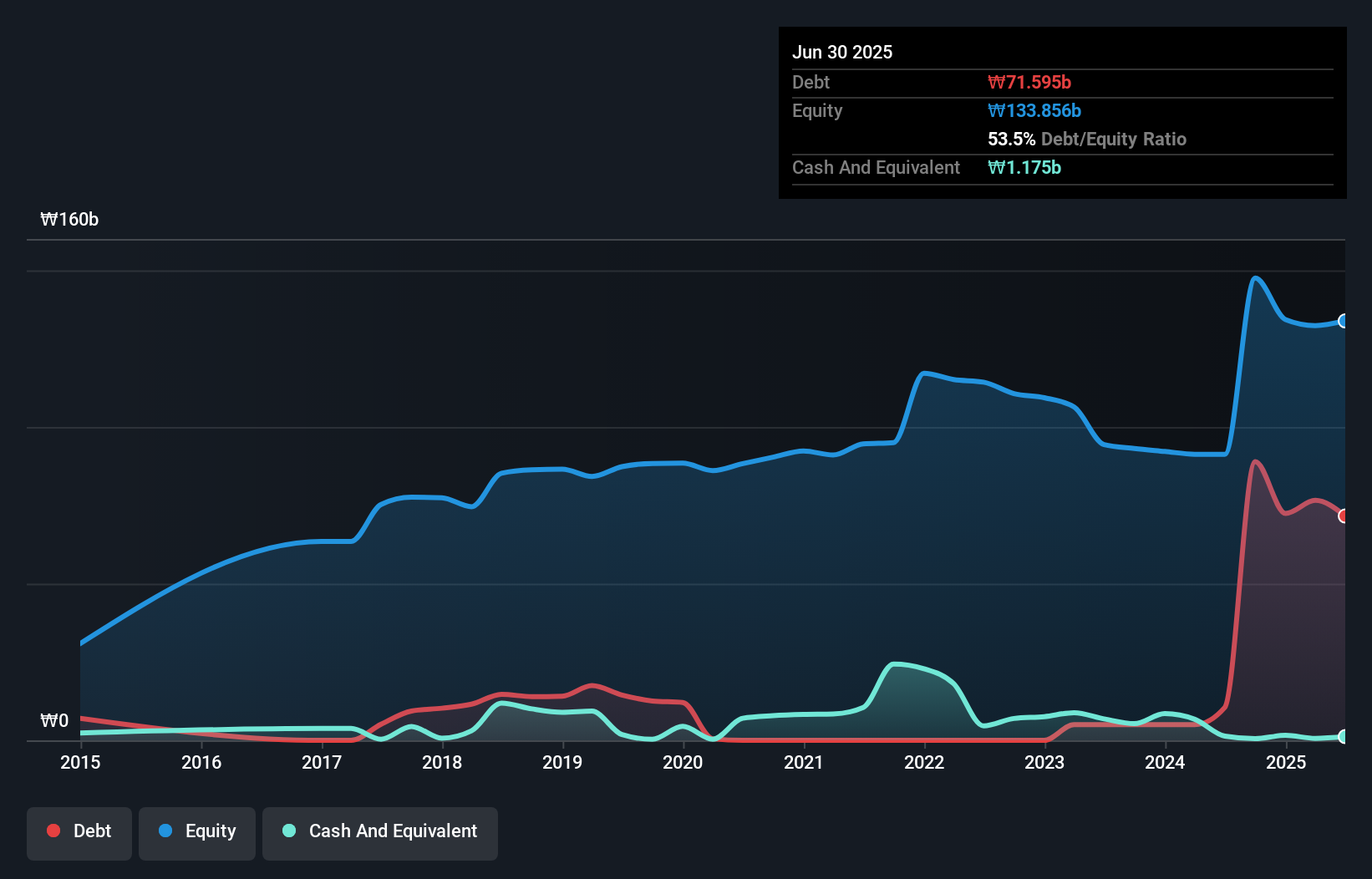Click the red Debt legend dot
The width and height of the screenshot is (1372, 879).
coord(53,831)
